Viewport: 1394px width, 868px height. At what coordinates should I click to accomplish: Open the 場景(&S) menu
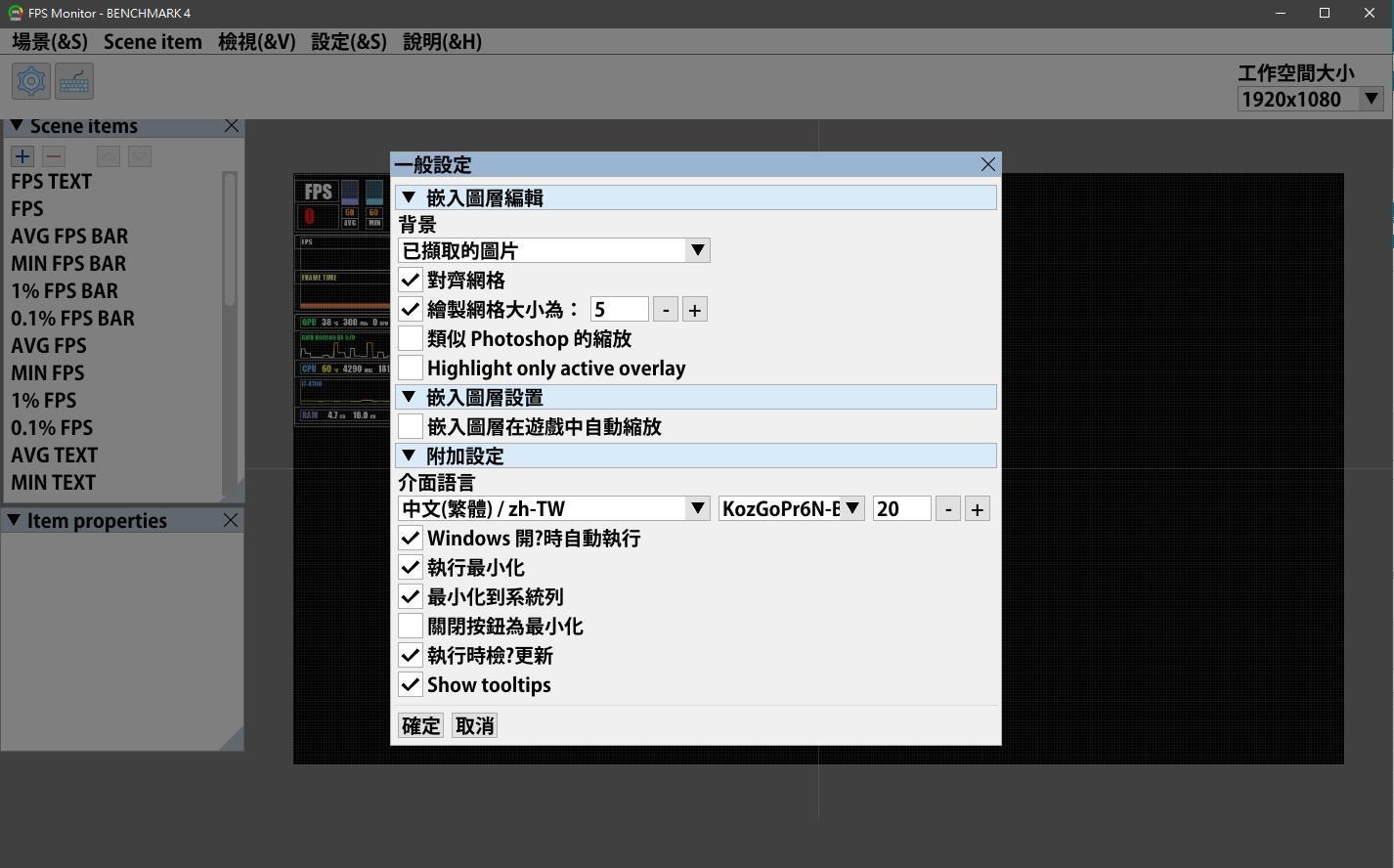pos(50,42)
